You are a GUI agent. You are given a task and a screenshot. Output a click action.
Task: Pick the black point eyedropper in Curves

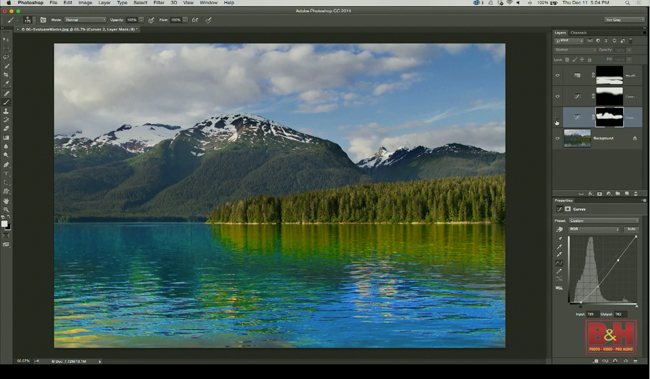pyautogui.click(x=559, y=239)
